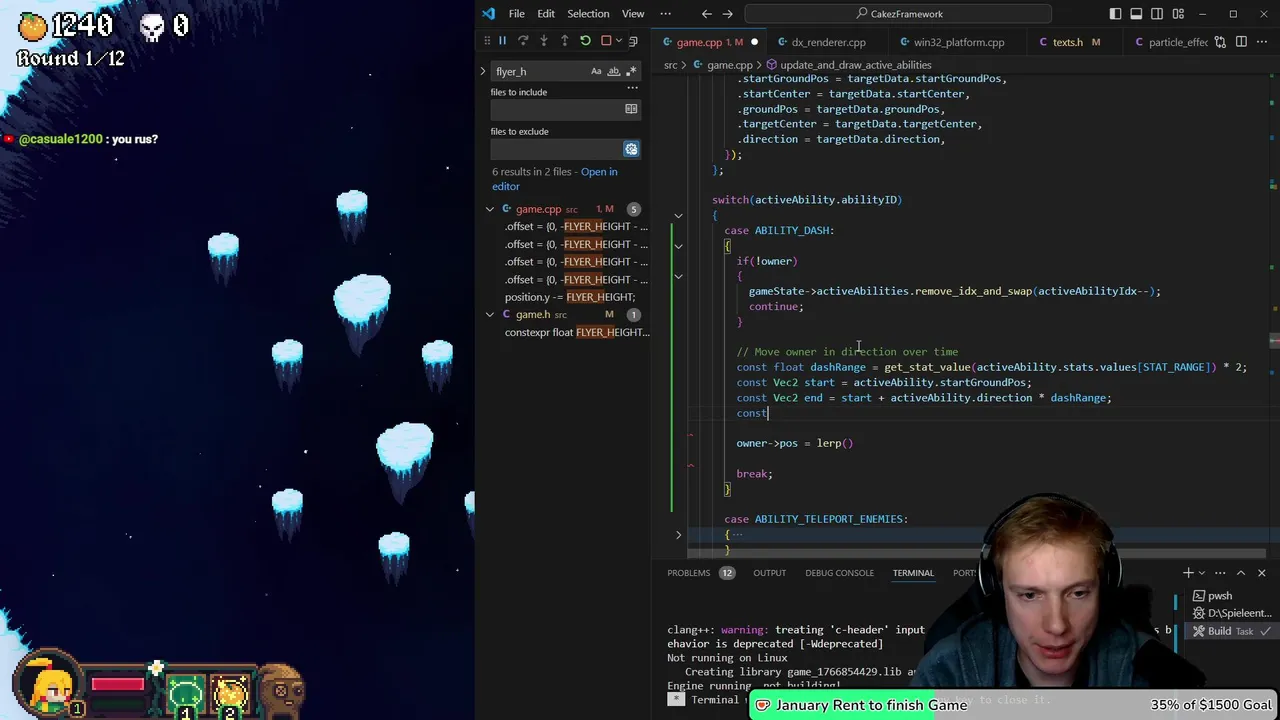Fold the switch block in gutter

tap(678, 215)
